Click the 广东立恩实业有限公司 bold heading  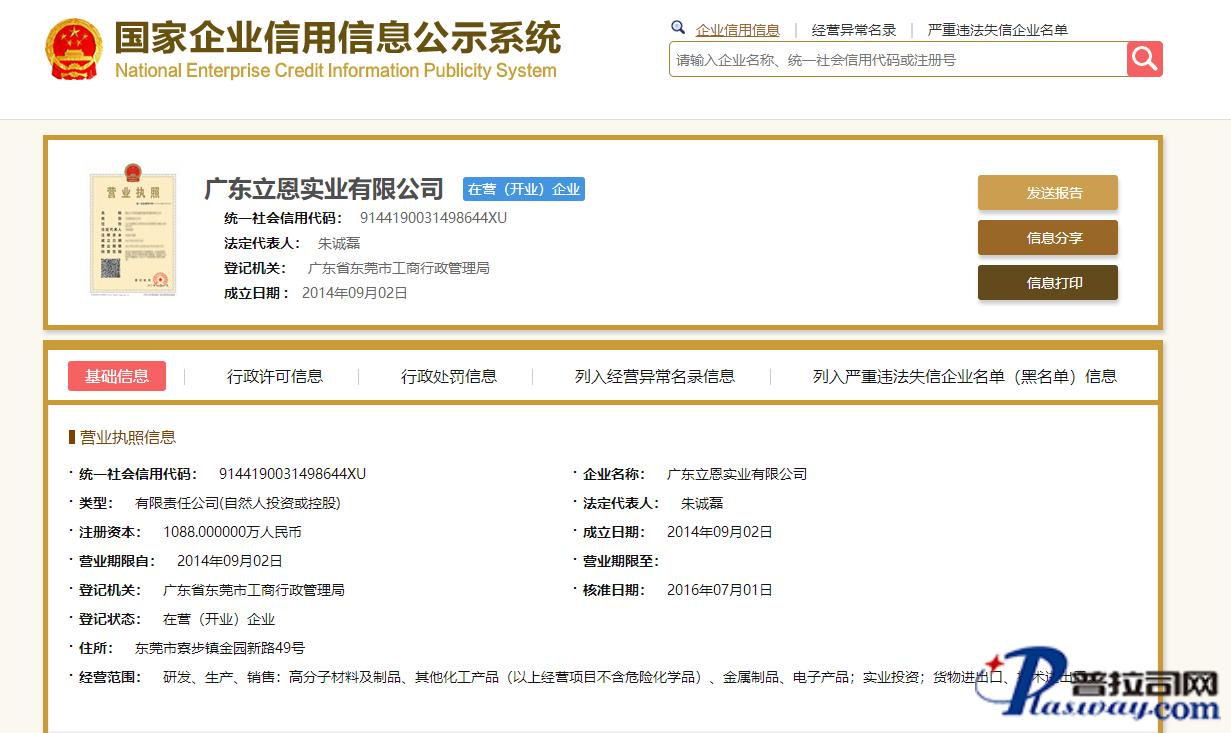pos(324,189)
